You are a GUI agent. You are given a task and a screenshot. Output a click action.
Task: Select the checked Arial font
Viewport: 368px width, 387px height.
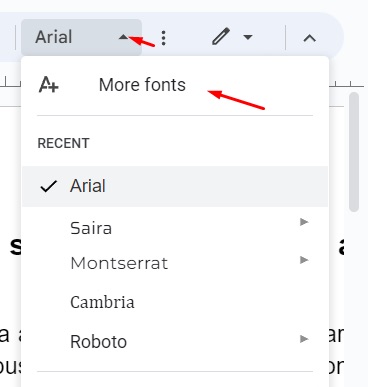coord(175,186)
